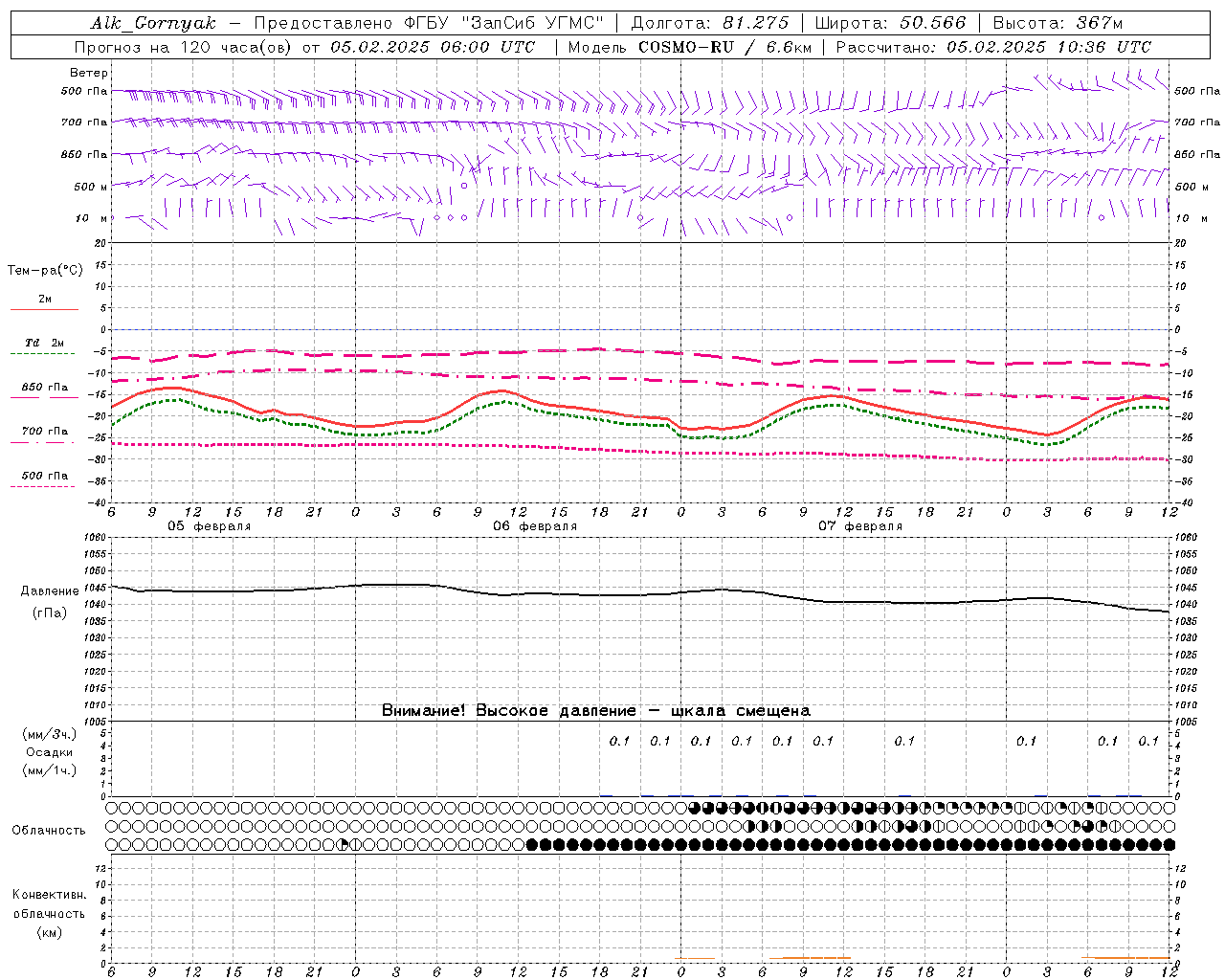Click the warning Внимание! Высокое давление — шкала смещена

tap(596, 711)
